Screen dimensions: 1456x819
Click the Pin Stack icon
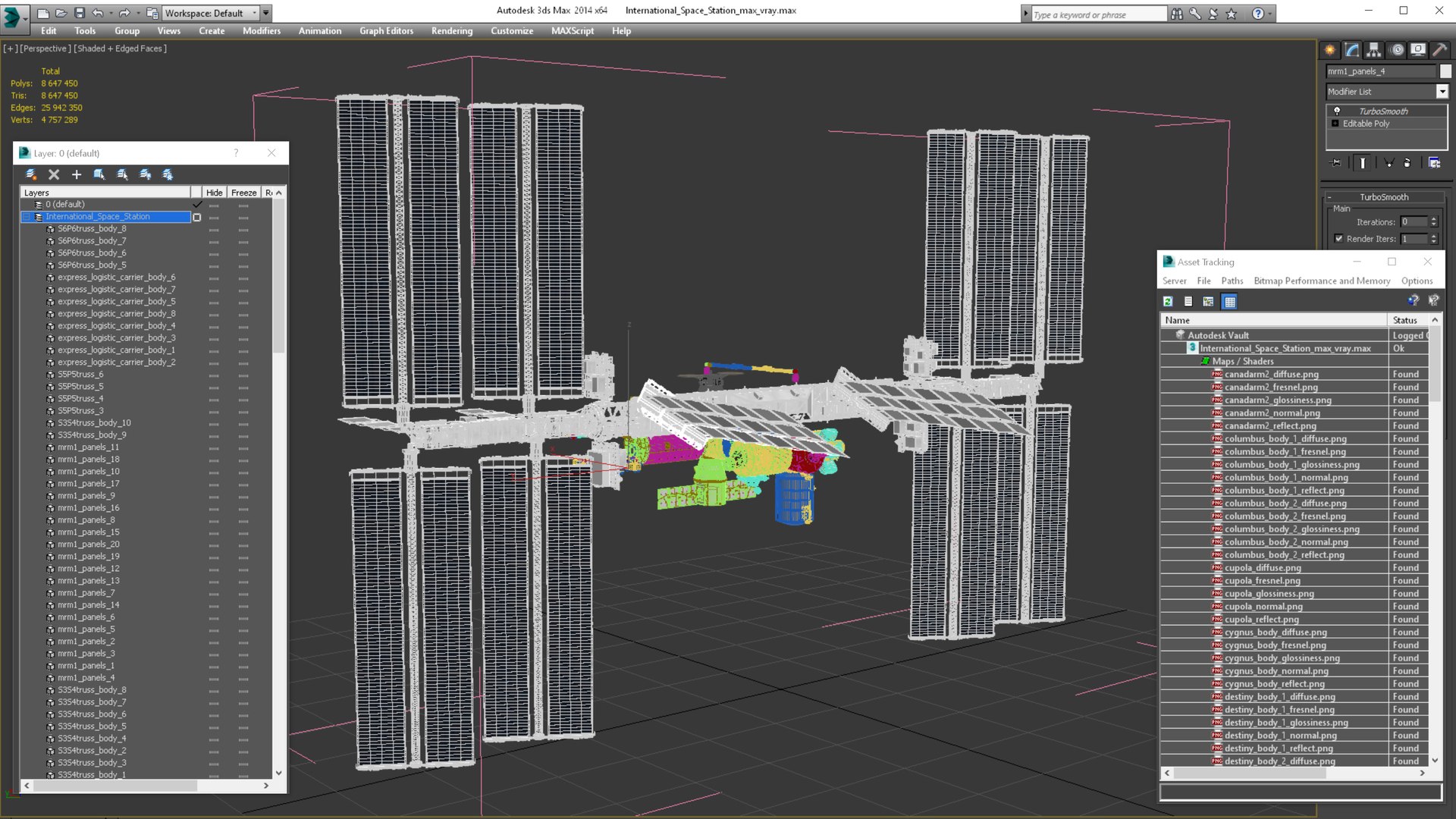[x=1336, y=162]
